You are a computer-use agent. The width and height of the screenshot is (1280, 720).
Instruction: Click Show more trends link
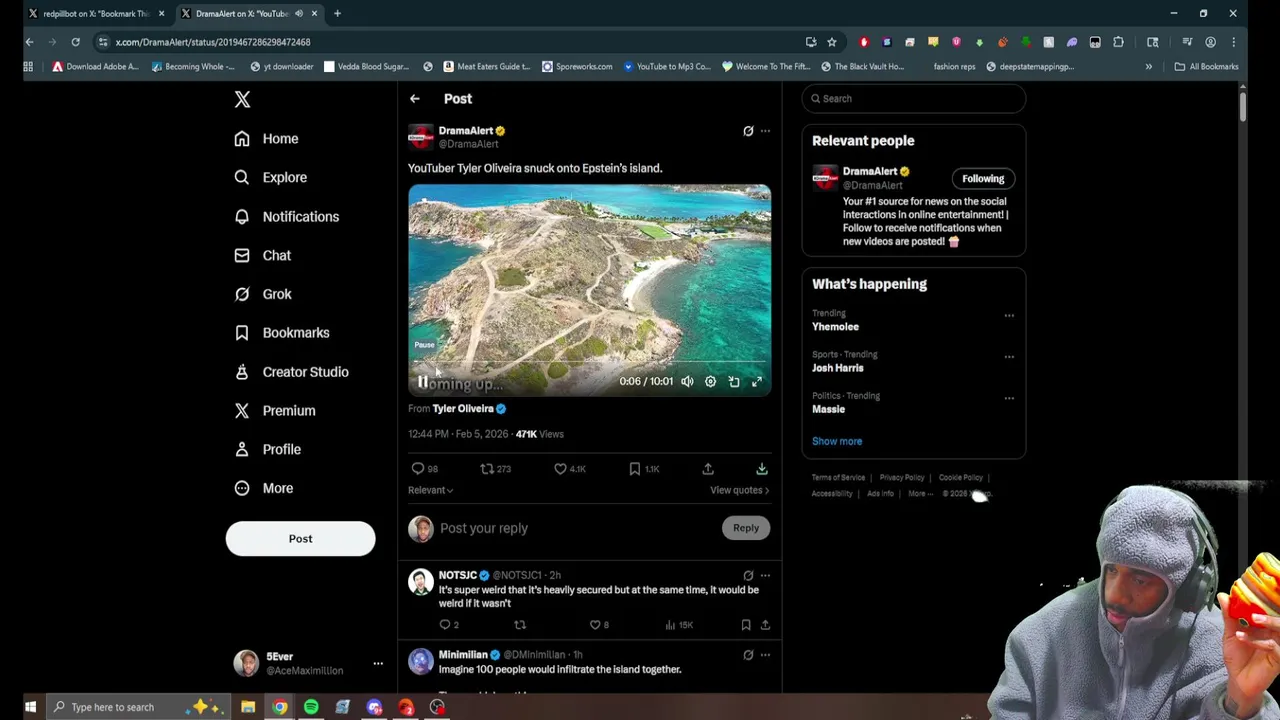[837, 441]
